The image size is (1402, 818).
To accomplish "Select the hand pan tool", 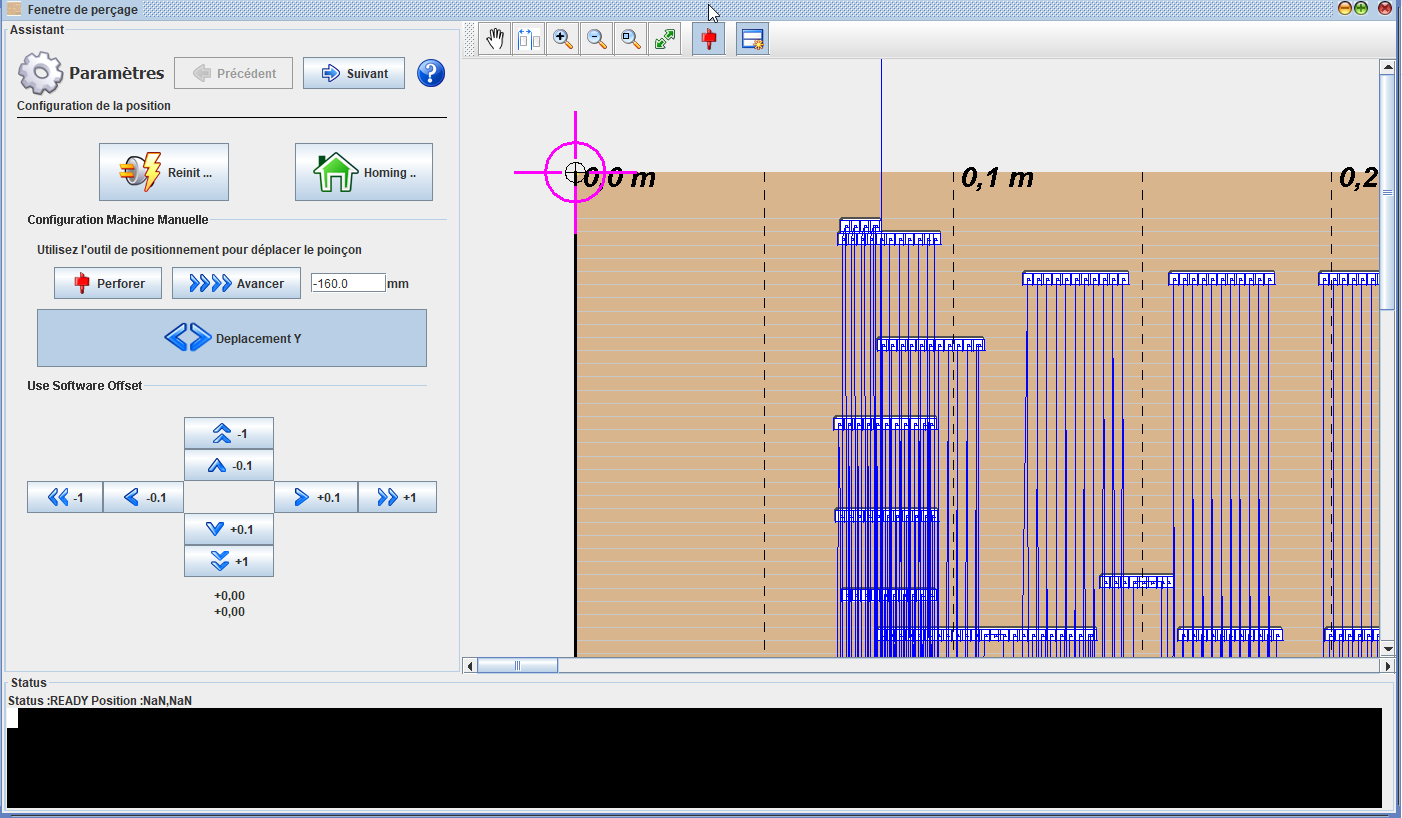I will tap(495, 39).
